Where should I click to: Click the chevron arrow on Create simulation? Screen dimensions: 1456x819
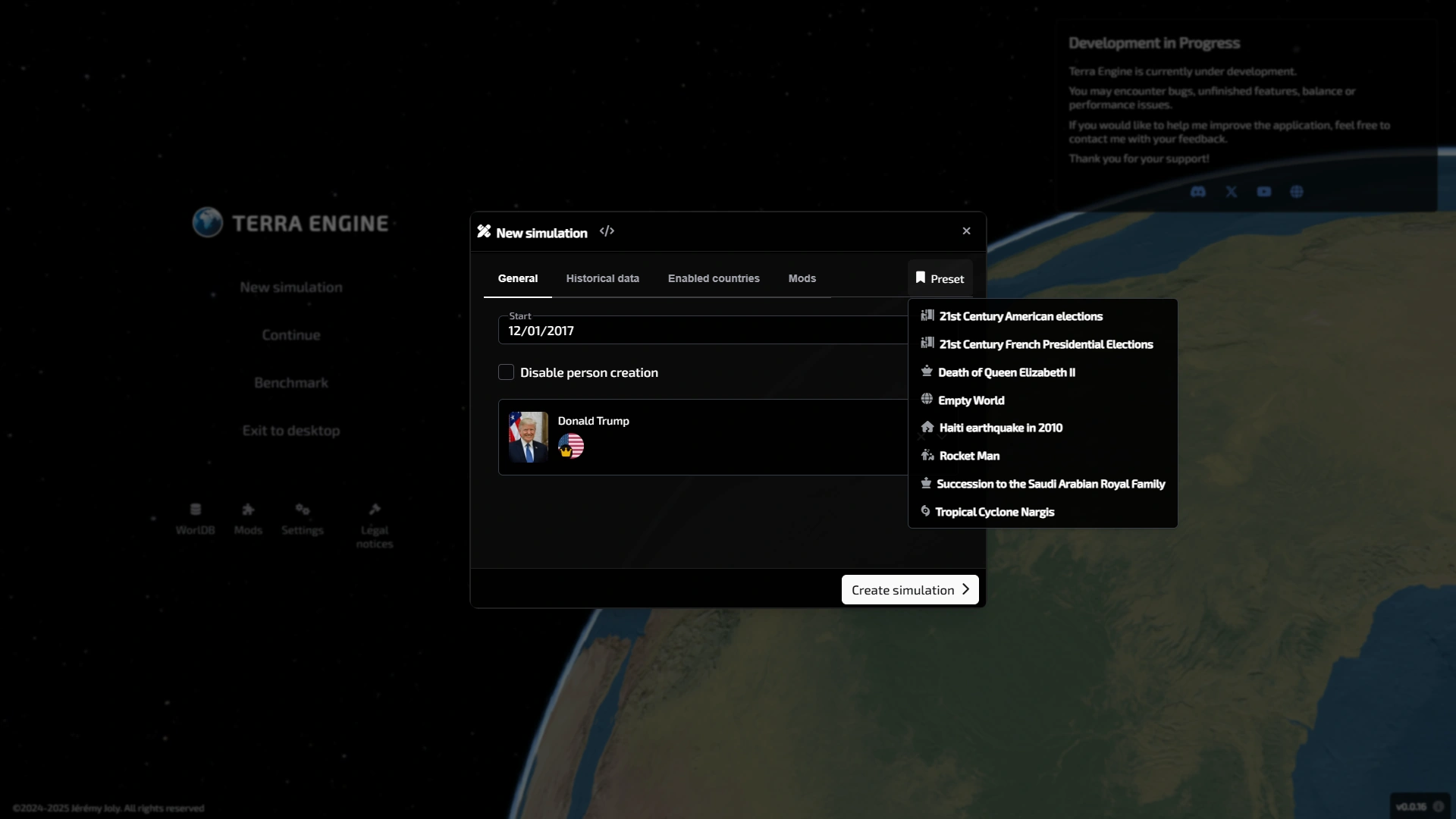(965, 589)
